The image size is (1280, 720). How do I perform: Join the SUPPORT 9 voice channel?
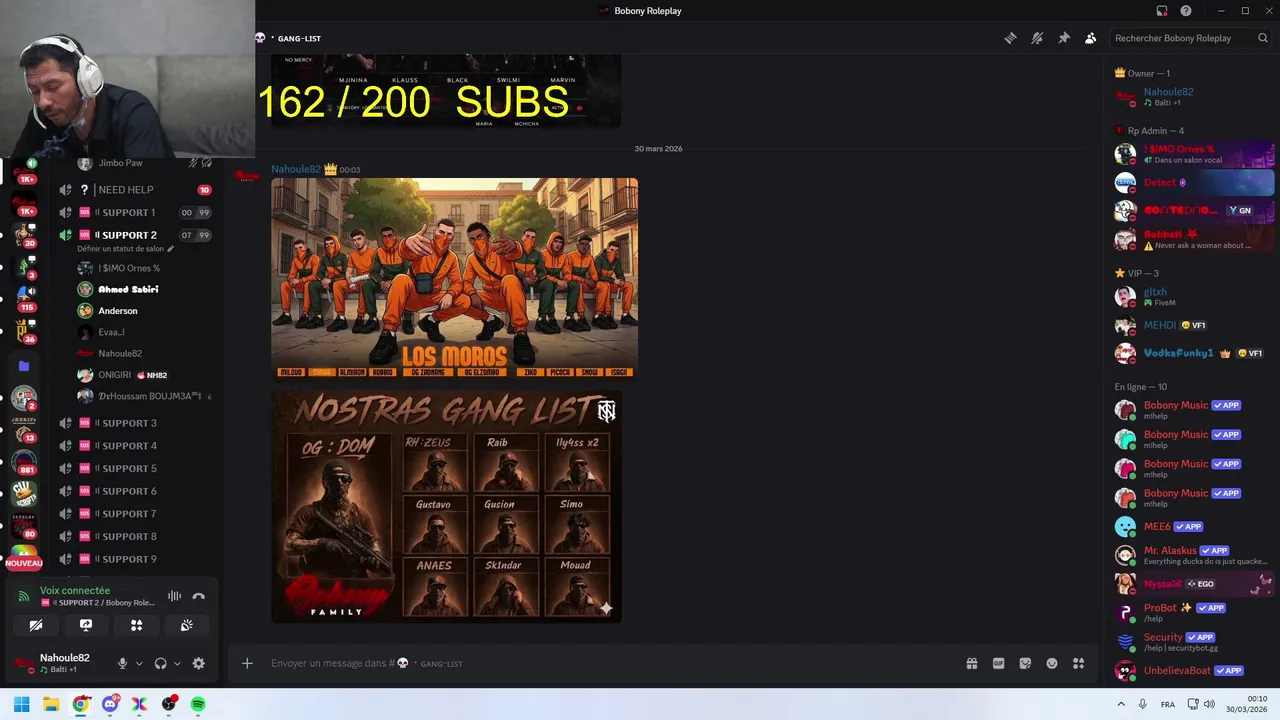(135, 559)
